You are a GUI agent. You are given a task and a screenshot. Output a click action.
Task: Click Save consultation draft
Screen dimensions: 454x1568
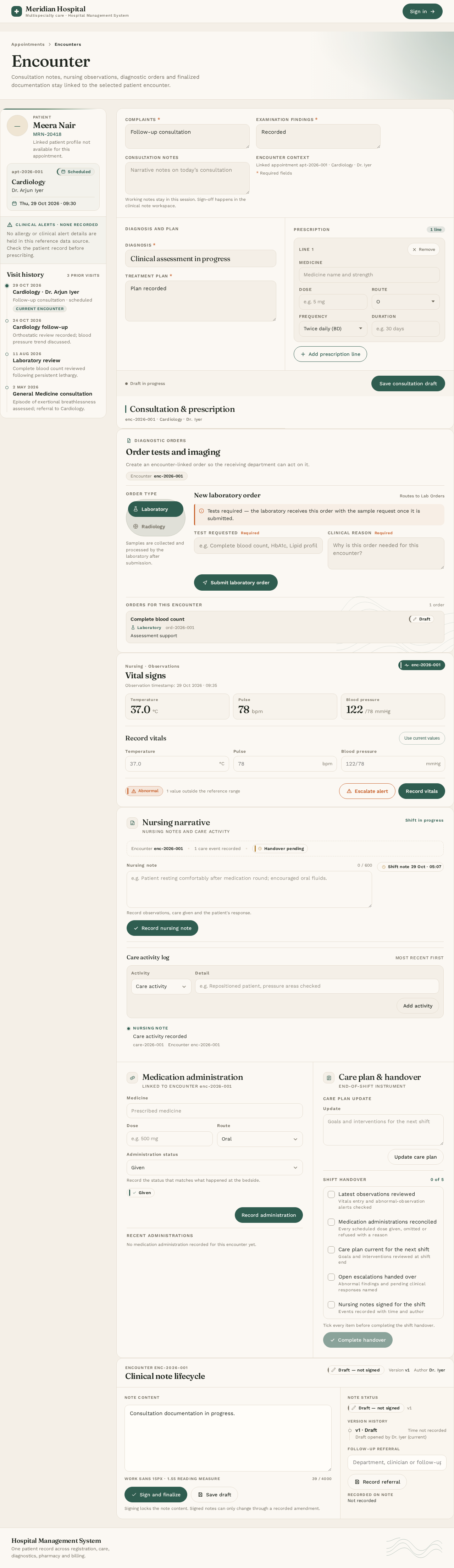point(408,383)
